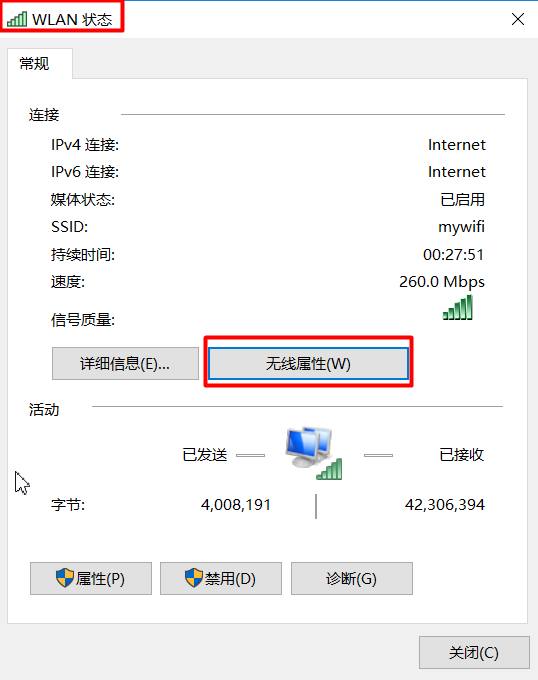Open 无线属性(W) wireless properties
Screen dimensions: 538x680
308,363
